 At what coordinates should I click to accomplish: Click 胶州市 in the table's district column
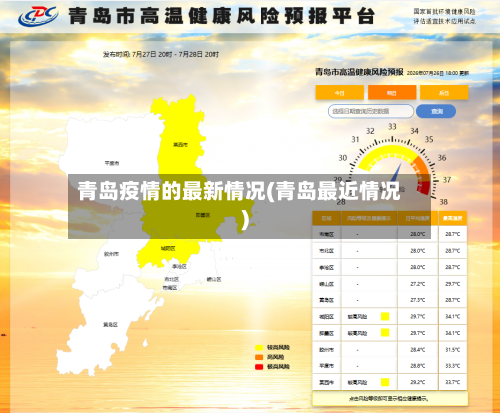tap(326, 350)
